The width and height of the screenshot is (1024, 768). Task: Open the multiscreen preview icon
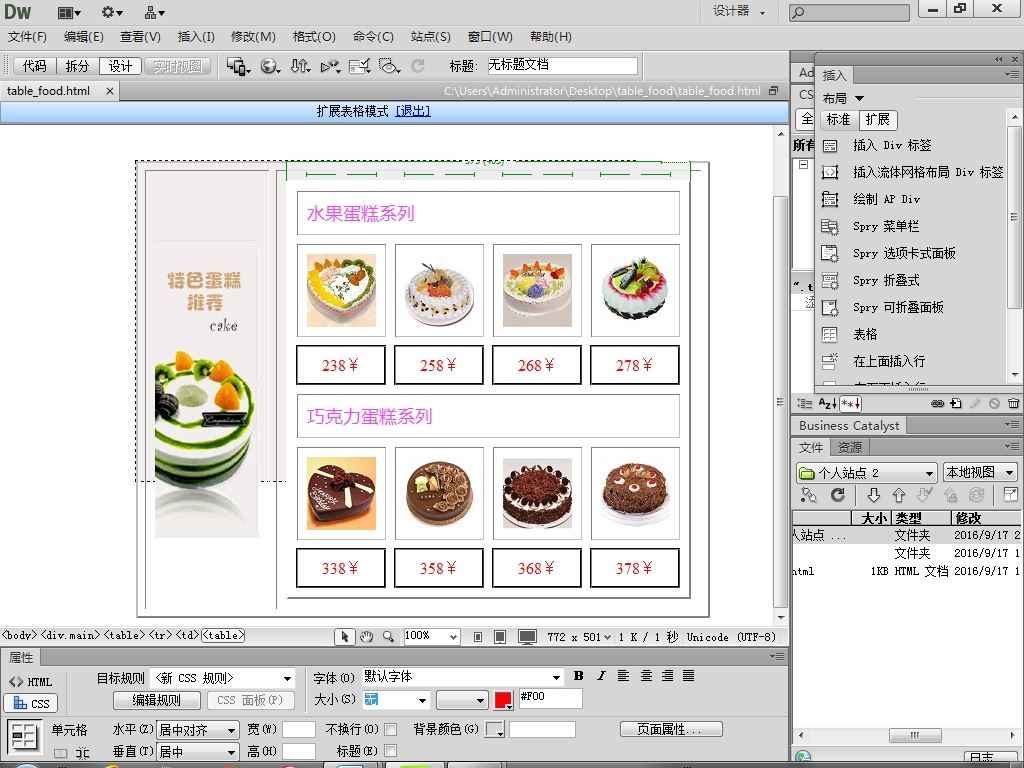[238, 66]
